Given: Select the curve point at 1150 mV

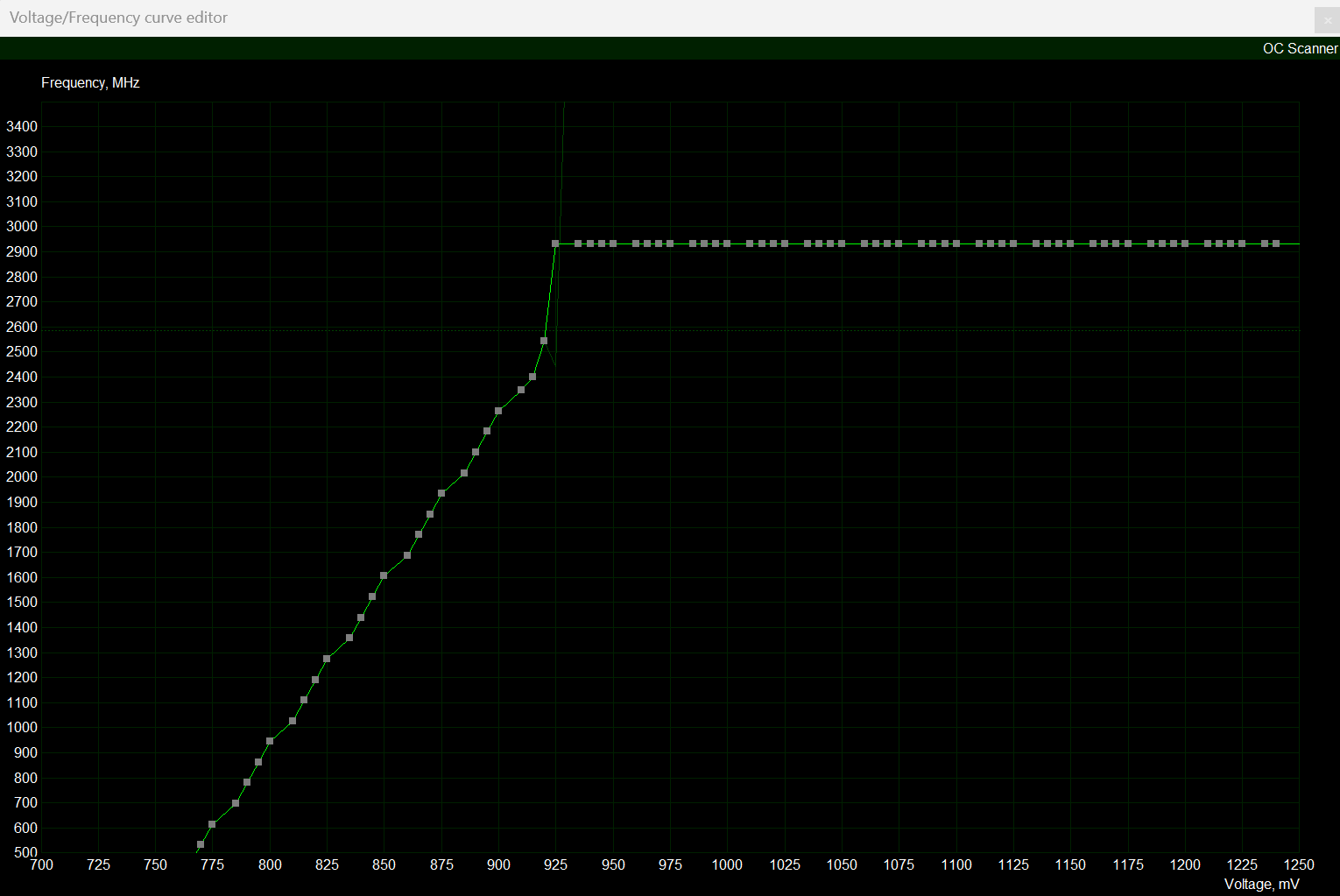Looking at the screenshot, I should coord(1070,243).
